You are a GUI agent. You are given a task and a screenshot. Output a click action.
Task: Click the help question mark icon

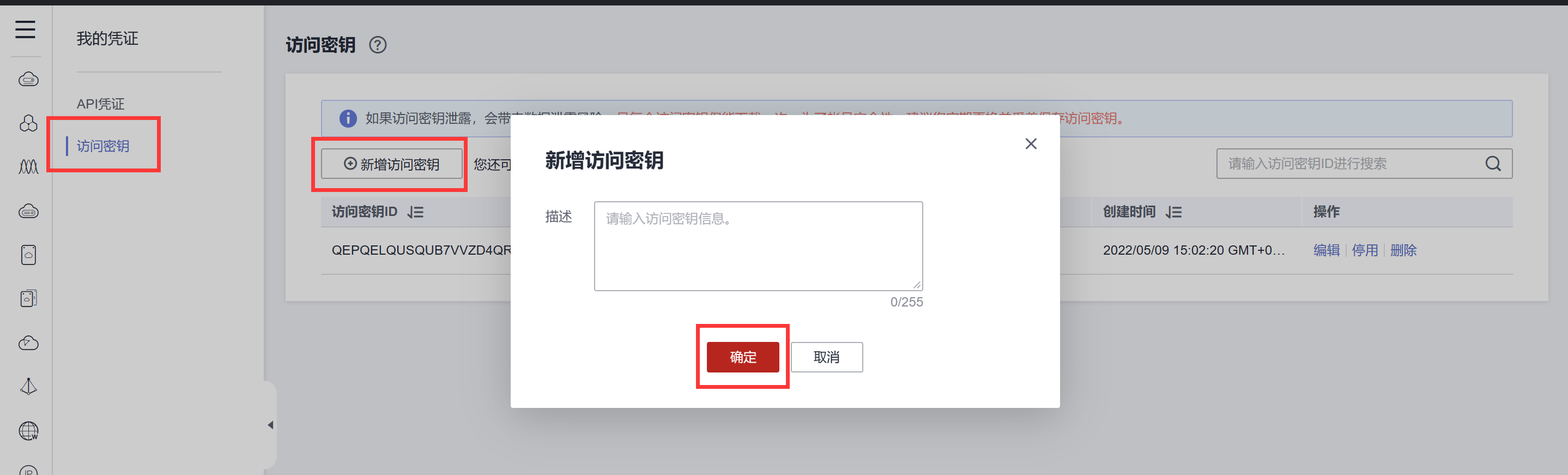[x=377, y=45]
